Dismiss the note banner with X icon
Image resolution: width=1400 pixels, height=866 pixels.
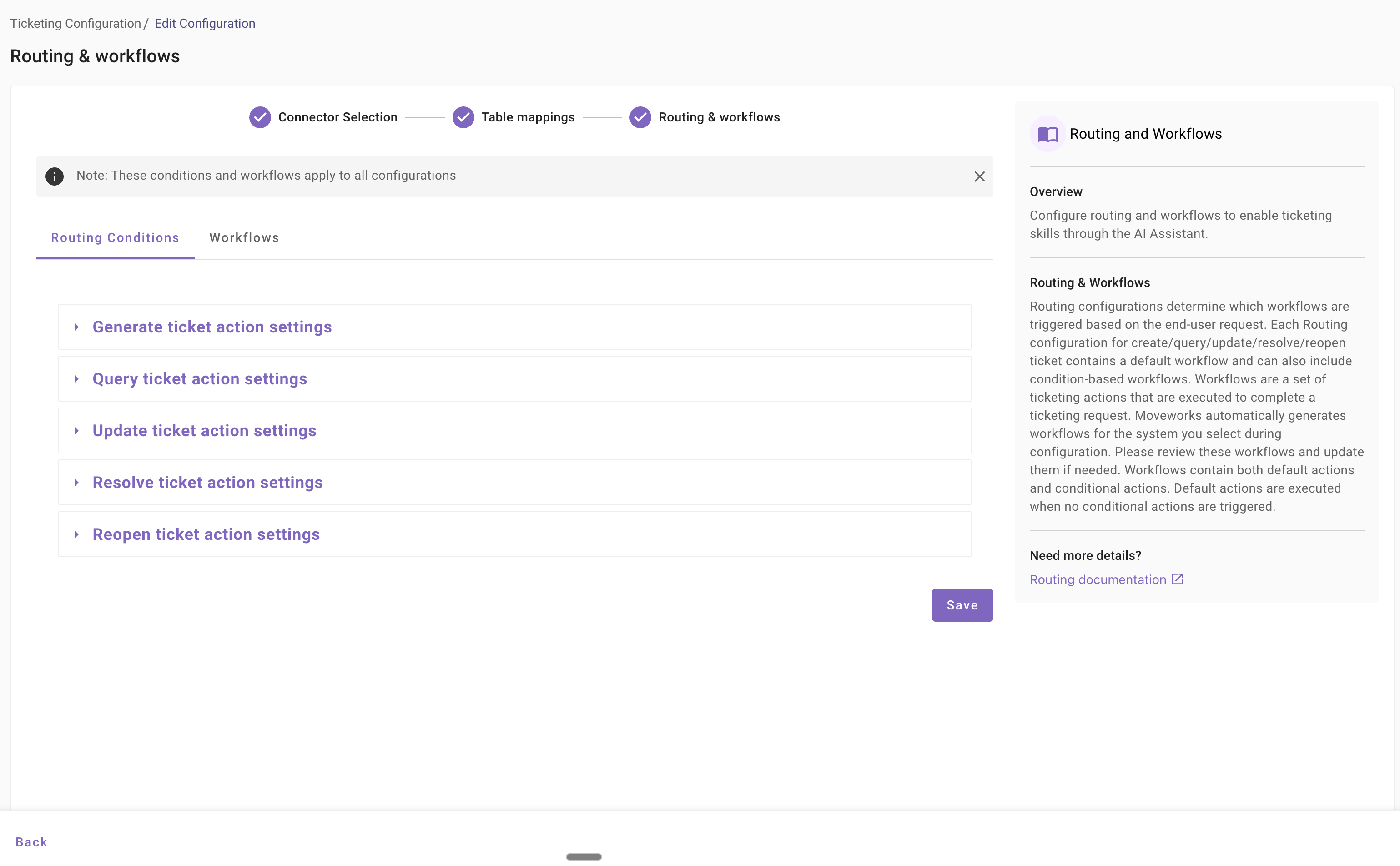[979, 176]
